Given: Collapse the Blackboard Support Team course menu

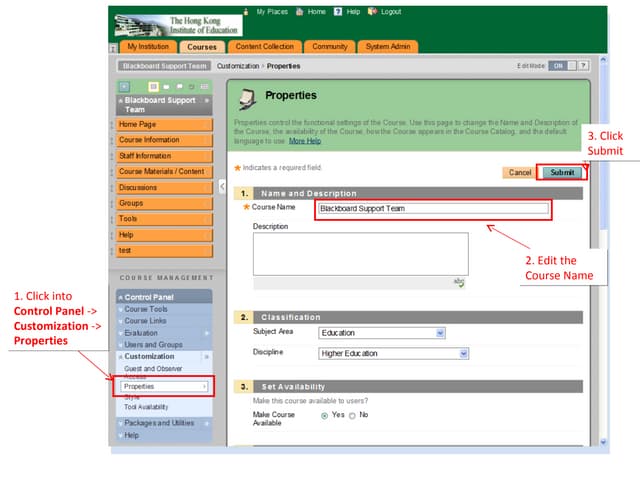Looking at the screenshot, I should pos(120,100).
